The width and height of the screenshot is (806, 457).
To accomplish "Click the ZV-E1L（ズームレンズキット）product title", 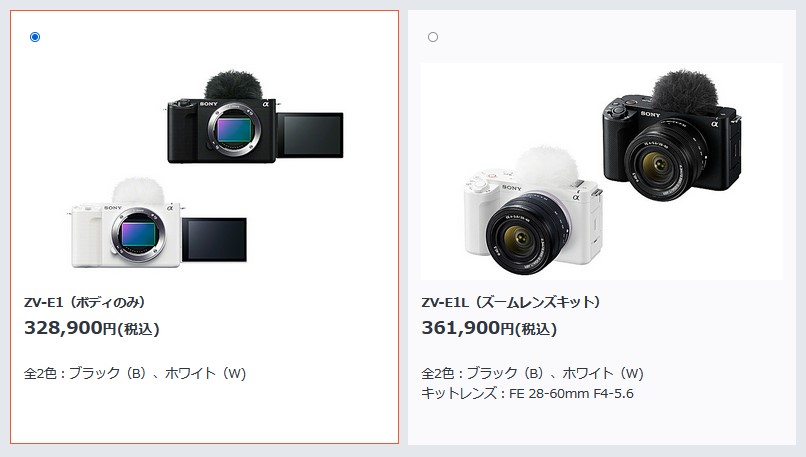I will [x=510, y=302].
